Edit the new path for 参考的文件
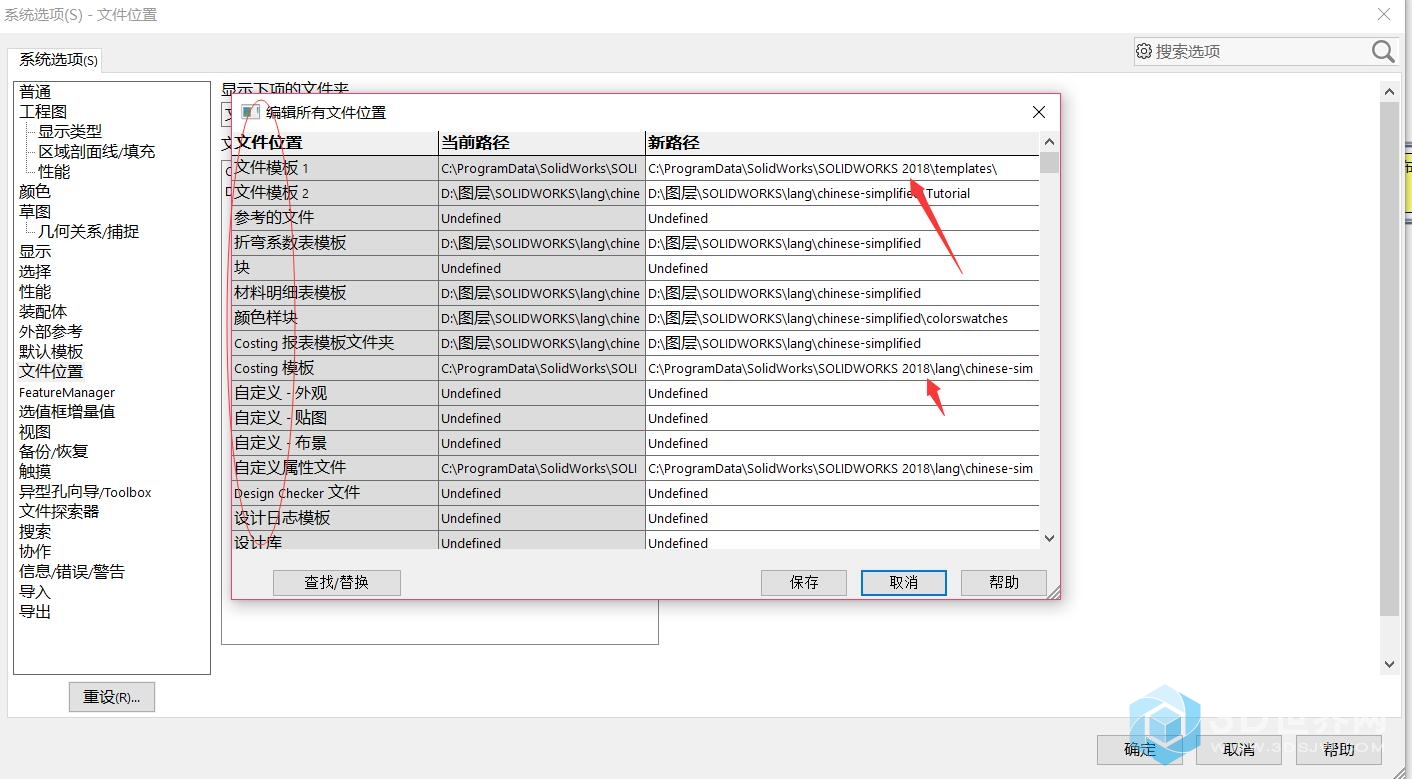1412x779 pixels. (842, 218)
